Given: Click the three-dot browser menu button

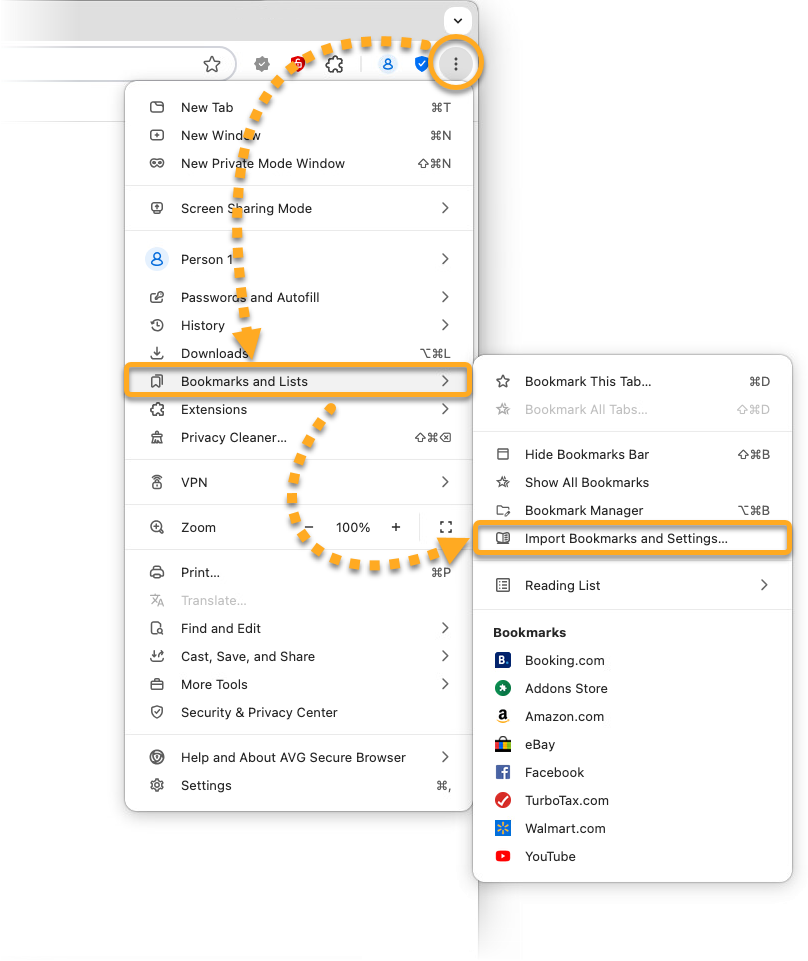Looking at the screenshot, I should (x=456, y=64).
